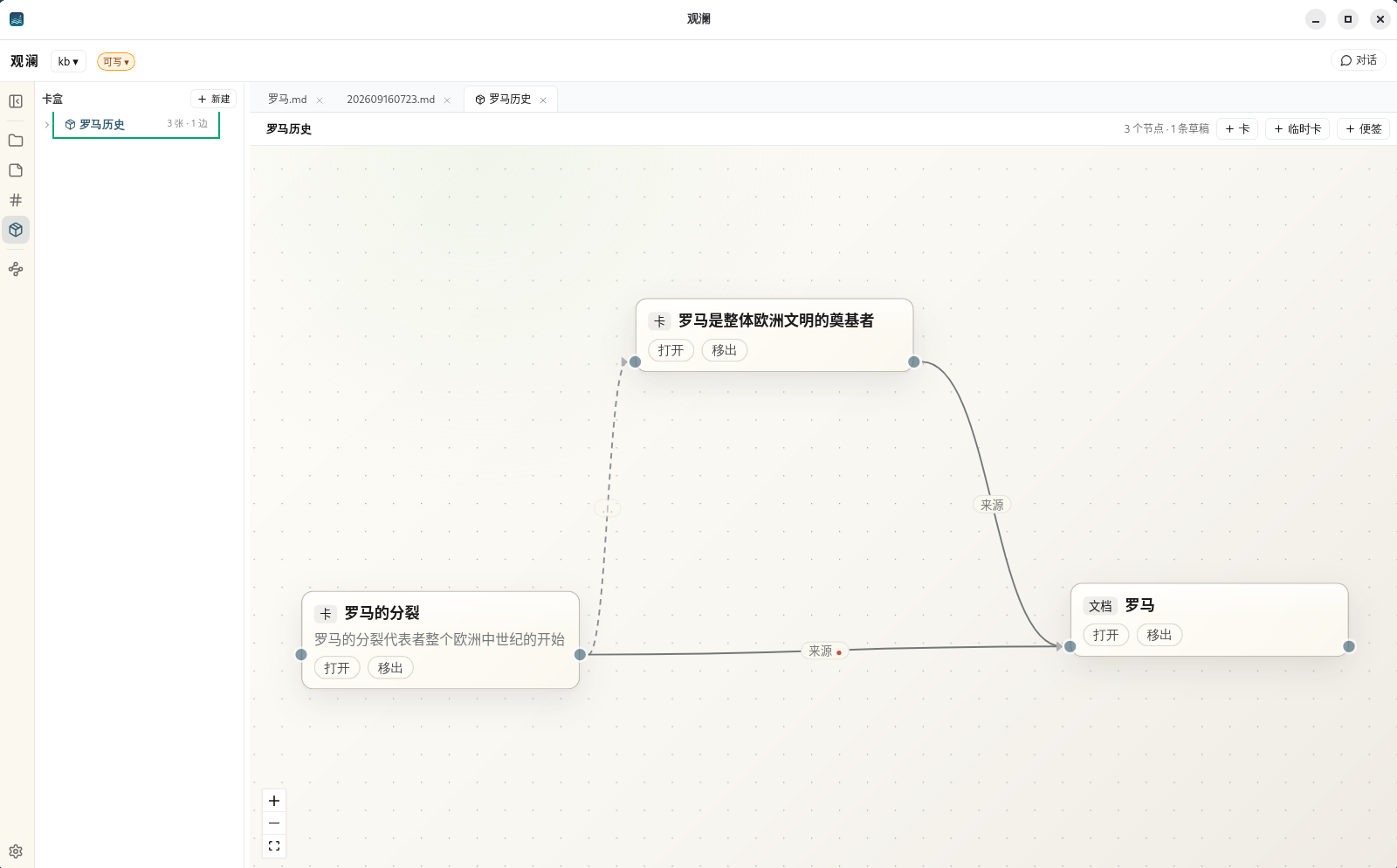
Task: Switch to the 202609160723.md tab
Action: [390, 100]
